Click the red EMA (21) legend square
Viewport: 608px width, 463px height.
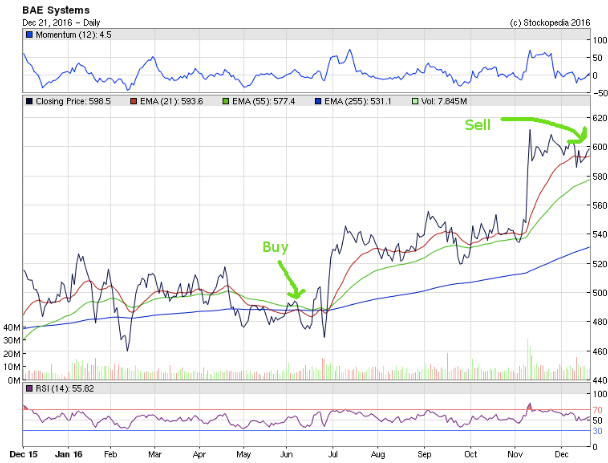pyautogui.click(x=133, y=102)
